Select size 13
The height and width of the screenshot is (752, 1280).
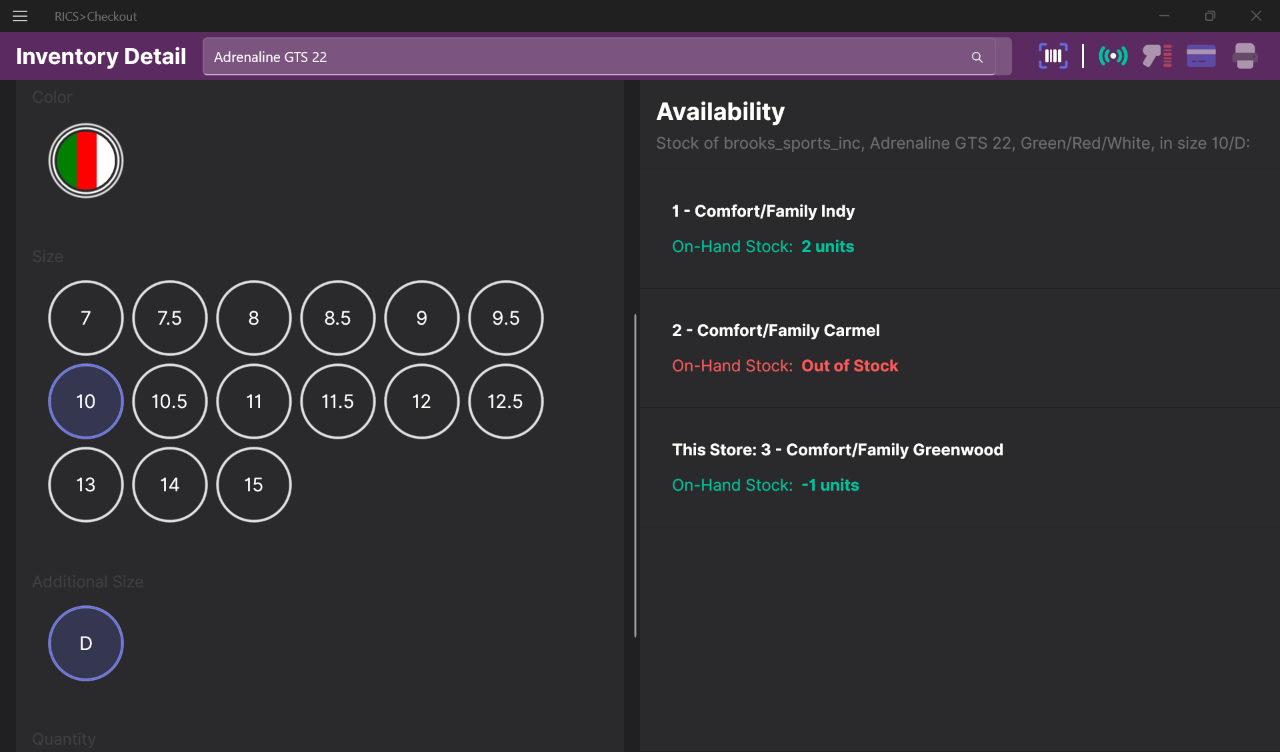[x=86, y=485]
